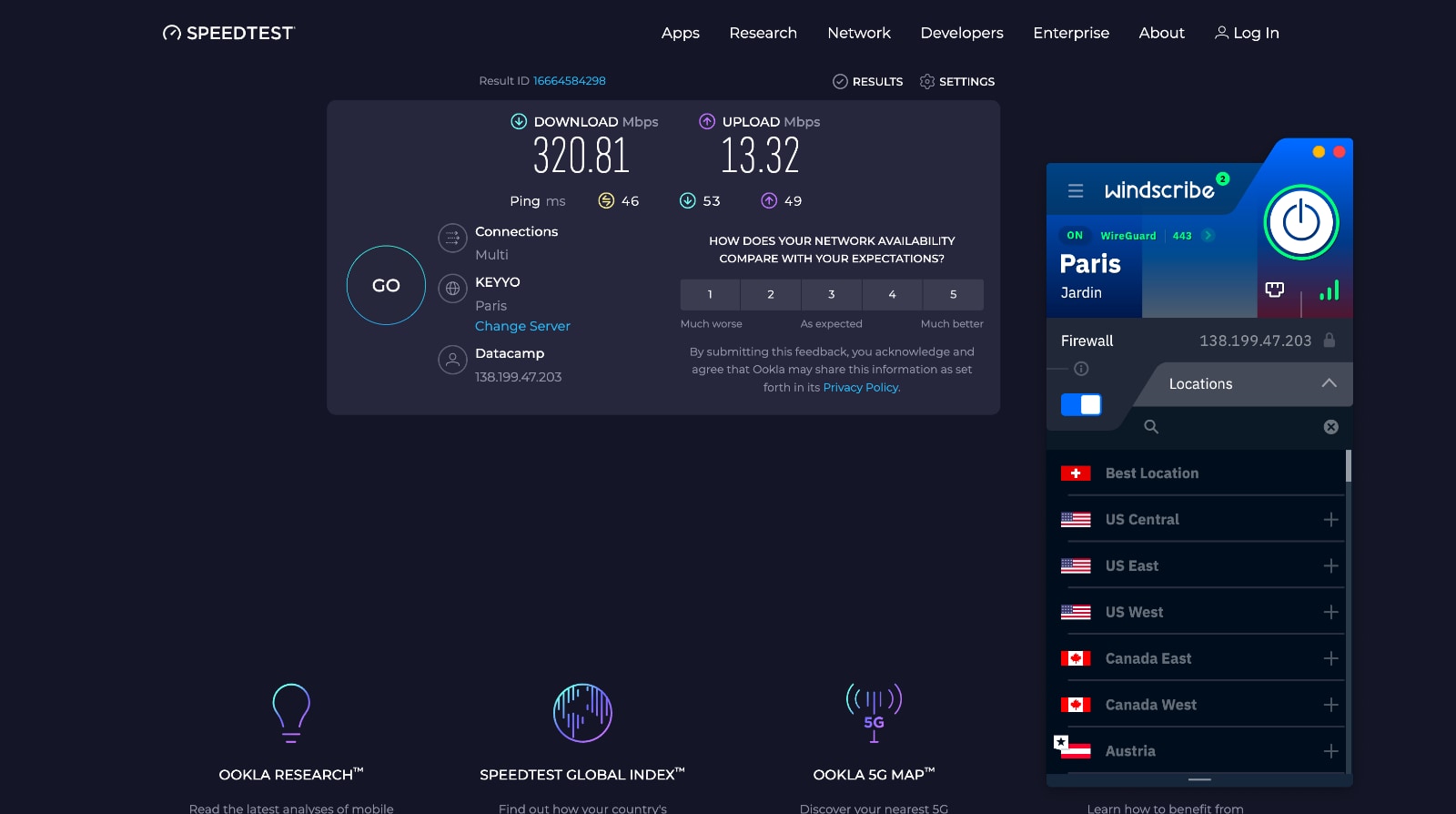Open Speedtest SETTINGS
This screenshot has height=814, width=1456.
[x=957, y=81]
